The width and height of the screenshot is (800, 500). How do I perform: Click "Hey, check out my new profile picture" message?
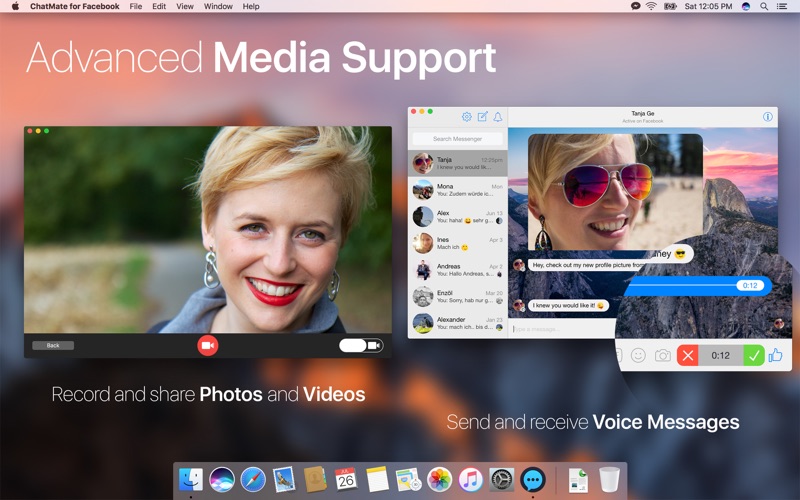(588, 265)
